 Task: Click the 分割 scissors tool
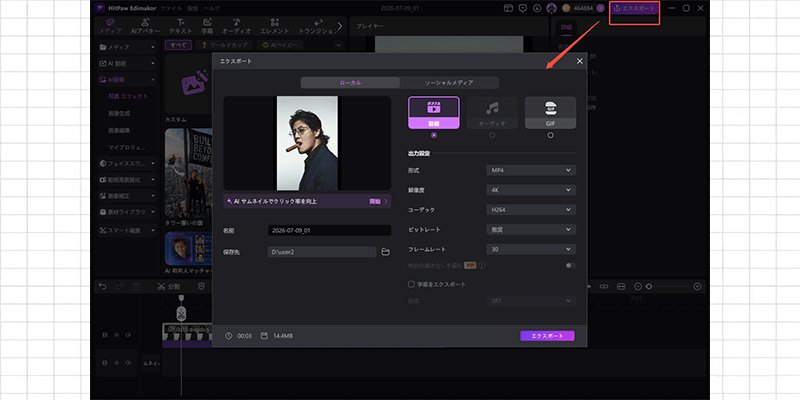click(168, 287)
